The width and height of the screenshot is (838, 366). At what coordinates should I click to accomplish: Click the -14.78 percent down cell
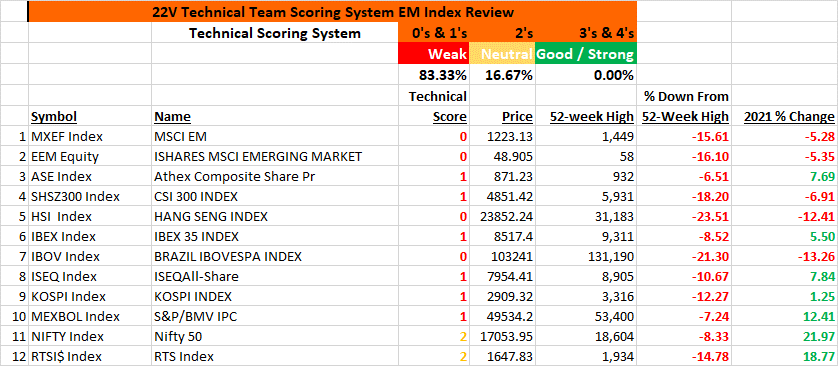tap(684, 356)
